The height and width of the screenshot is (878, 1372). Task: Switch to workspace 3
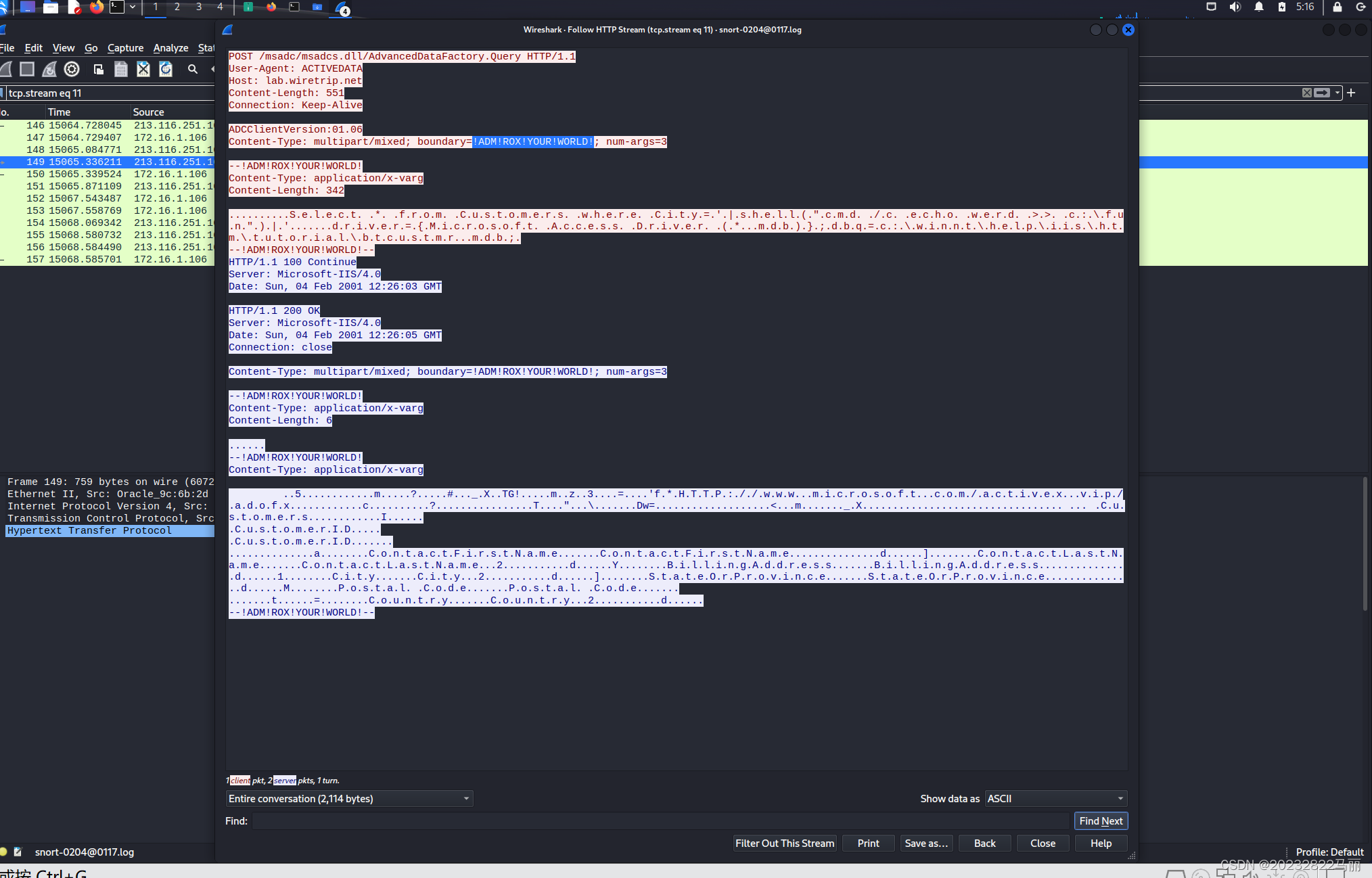point(199,7)
